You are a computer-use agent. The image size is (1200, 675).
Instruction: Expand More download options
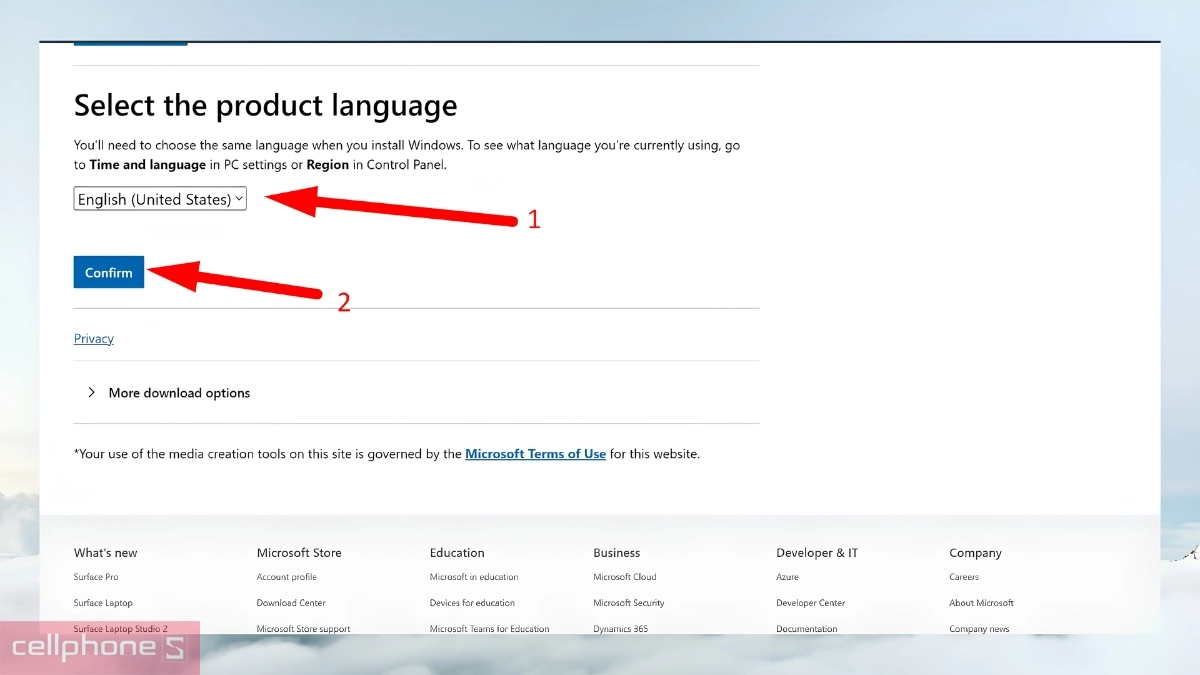pos(169,393)
